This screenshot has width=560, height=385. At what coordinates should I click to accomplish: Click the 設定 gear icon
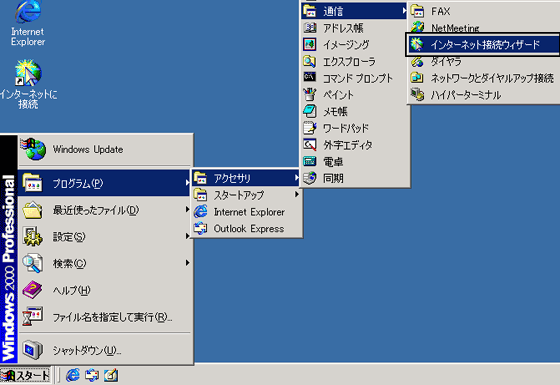tap(32, 236)
